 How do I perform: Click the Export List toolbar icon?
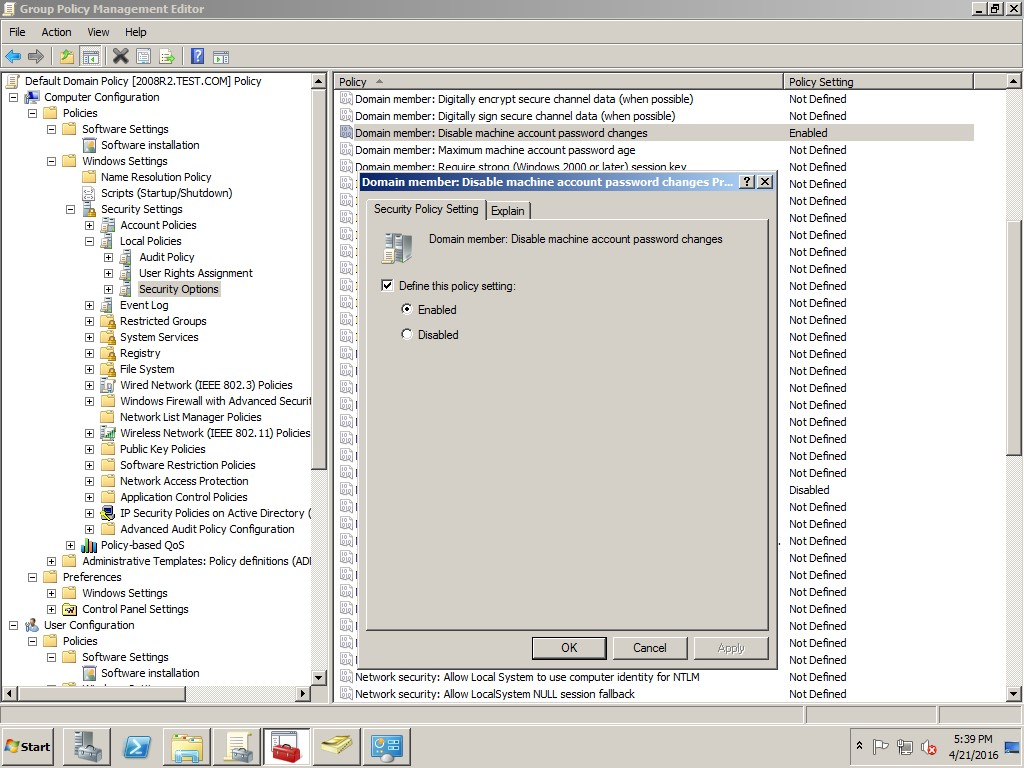click(x=167, y=57)
